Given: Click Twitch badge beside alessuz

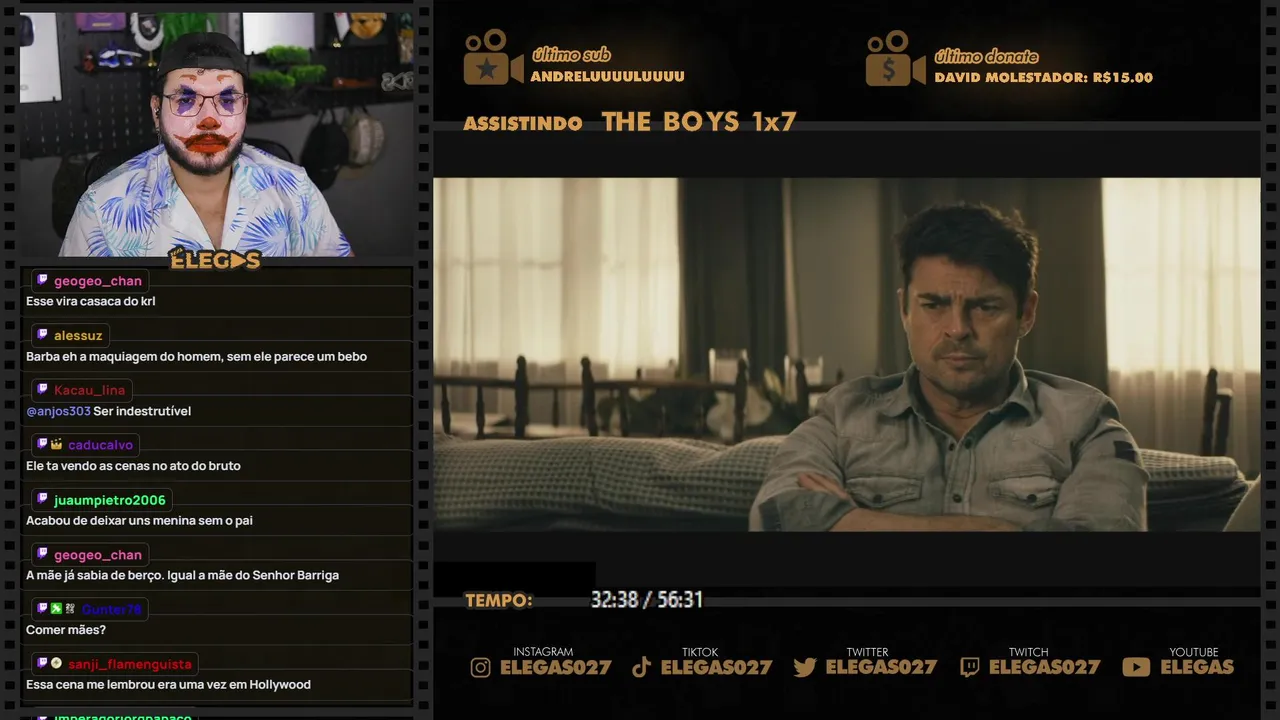Looking at the screenshot, I should coord(42,335).
